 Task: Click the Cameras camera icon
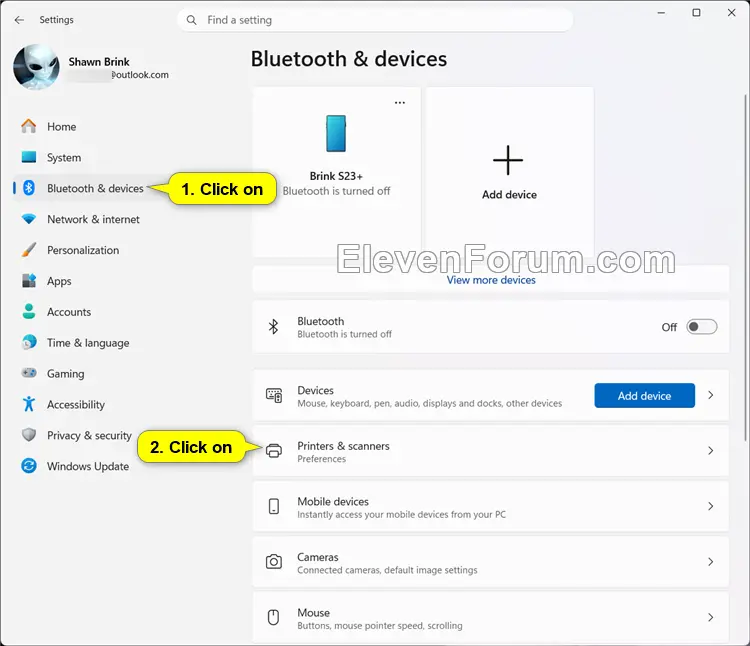coord(274,562)
